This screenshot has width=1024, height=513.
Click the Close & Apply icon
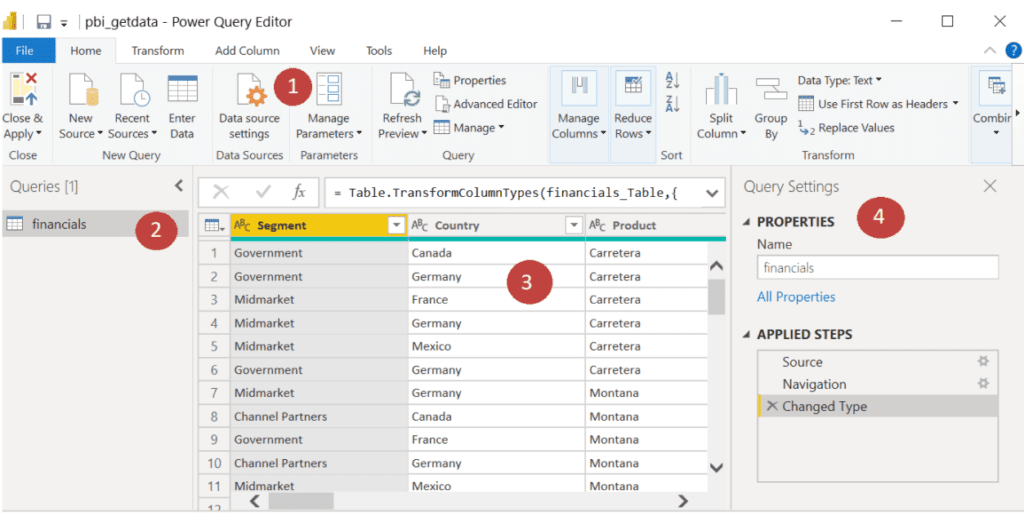pyautogui.click(x=23, y=89)
